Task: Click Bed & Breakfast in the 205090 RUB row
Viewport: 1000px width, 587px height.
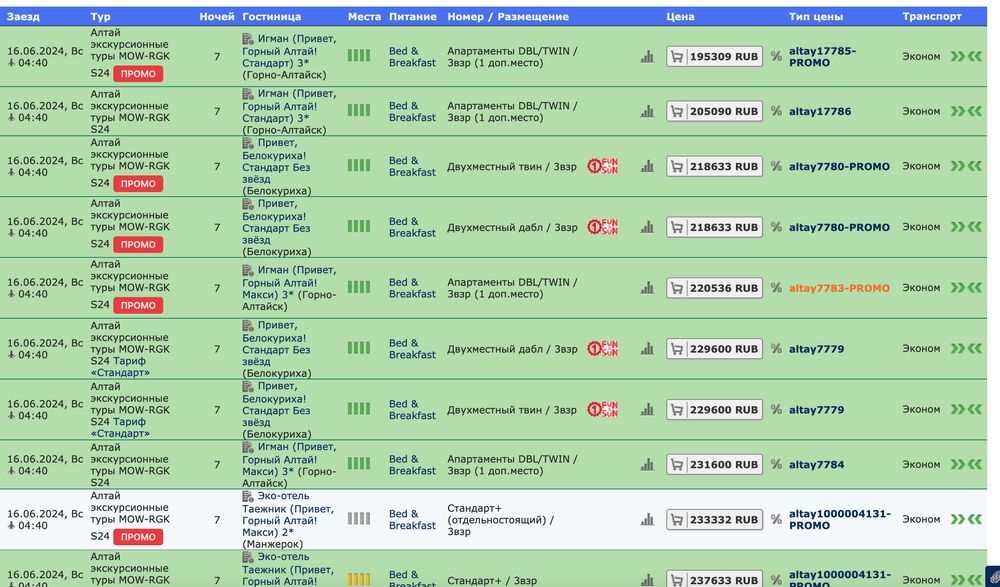Action: point(412,112)
